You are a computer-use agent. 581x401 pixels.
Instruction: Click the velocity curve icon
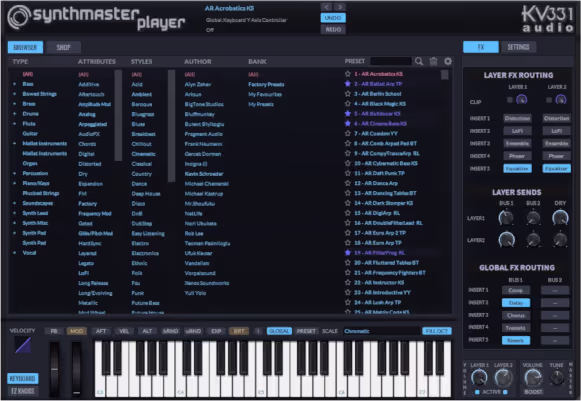[23, 345]
